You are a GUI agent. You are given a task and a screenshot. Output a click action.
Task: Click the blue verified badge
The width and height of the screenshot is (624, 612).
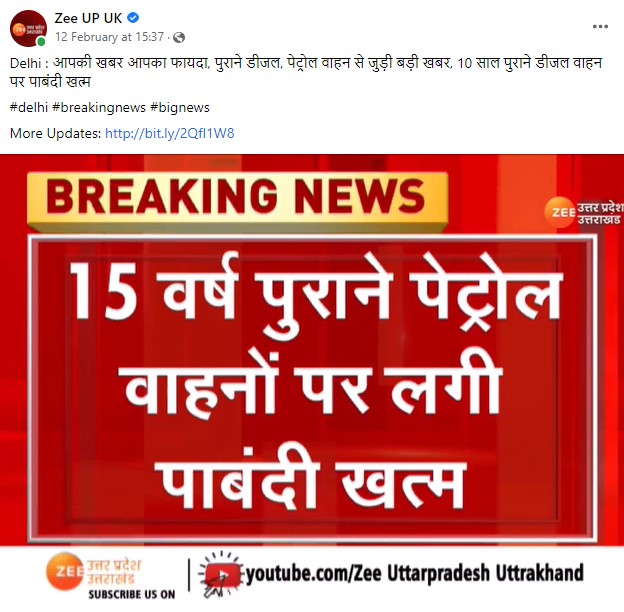pos(133,18)
